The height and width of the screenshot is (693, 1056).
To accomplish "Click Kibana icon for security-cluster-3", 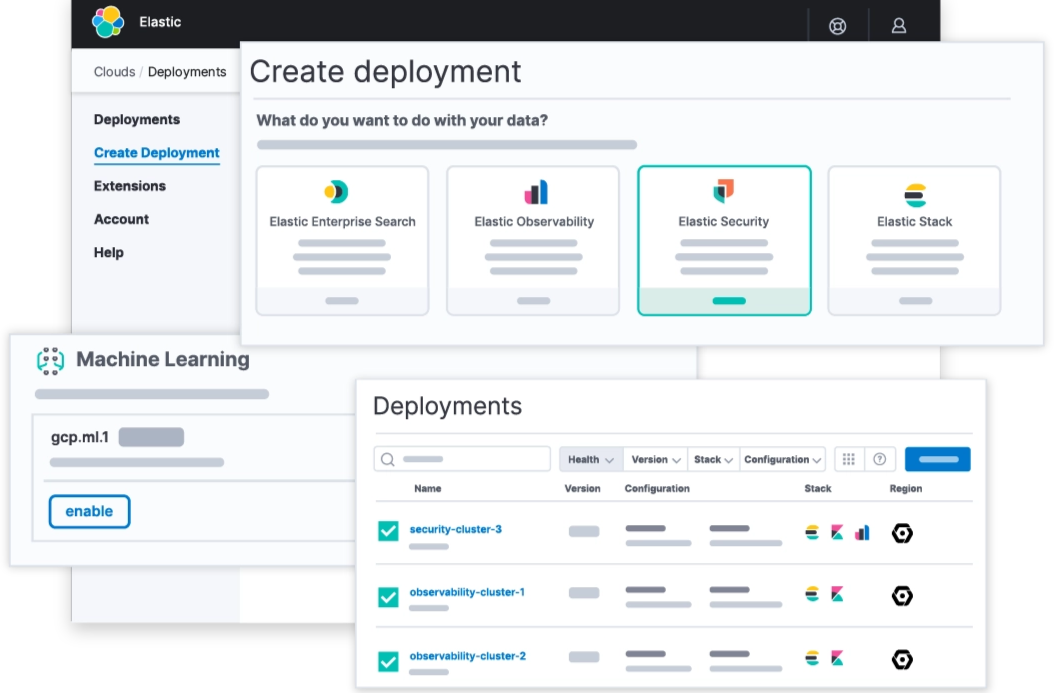I will [837, 533].
